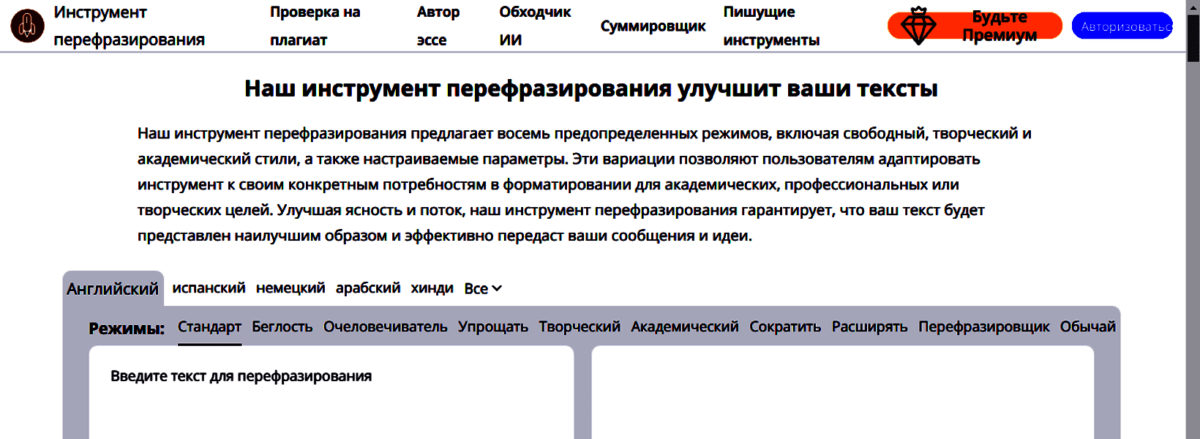Click Будьте Премиум button
Screen dimensions: 1200x439
[975, 25]
